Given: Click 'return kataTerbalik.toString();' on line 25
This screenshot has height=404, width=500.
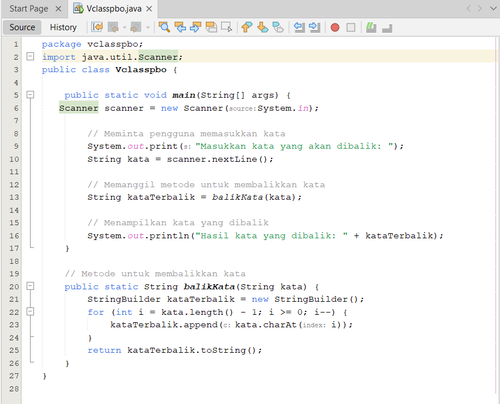Looking at the screenshot, I should pyautogui.click(x=175, y=350).
